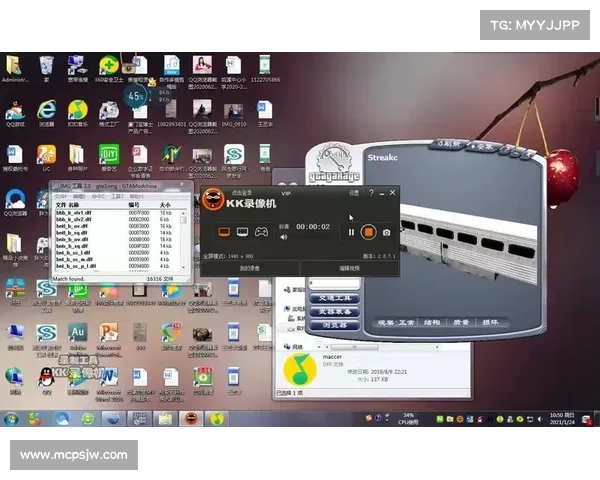600x480 pixels.
Task: Open KK recorder help question mark
Action: coord(371,193)
